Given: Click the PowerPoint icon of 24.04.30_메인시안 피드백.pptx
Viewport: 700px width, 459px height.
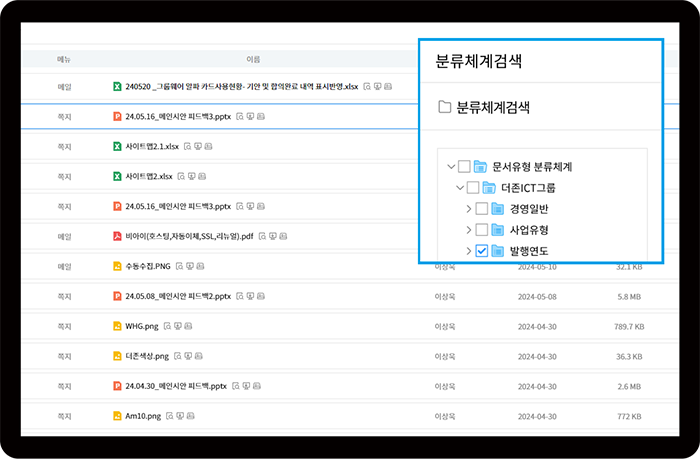Looking at the screenshot, I should 117,386.
